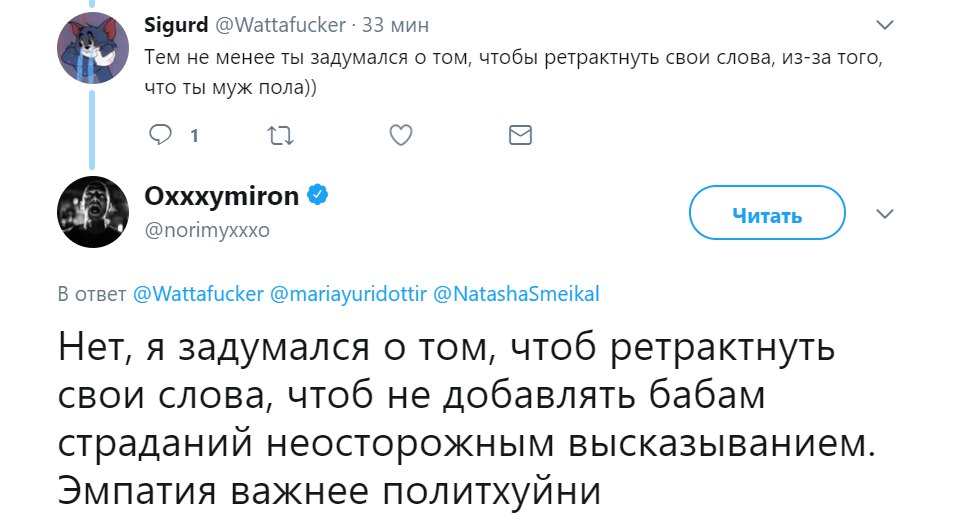Click the Oxxxymiron display name
Image resolution: width=955 pixels, height=520 pixels.
pyautogui.click(x=222, y=197)
